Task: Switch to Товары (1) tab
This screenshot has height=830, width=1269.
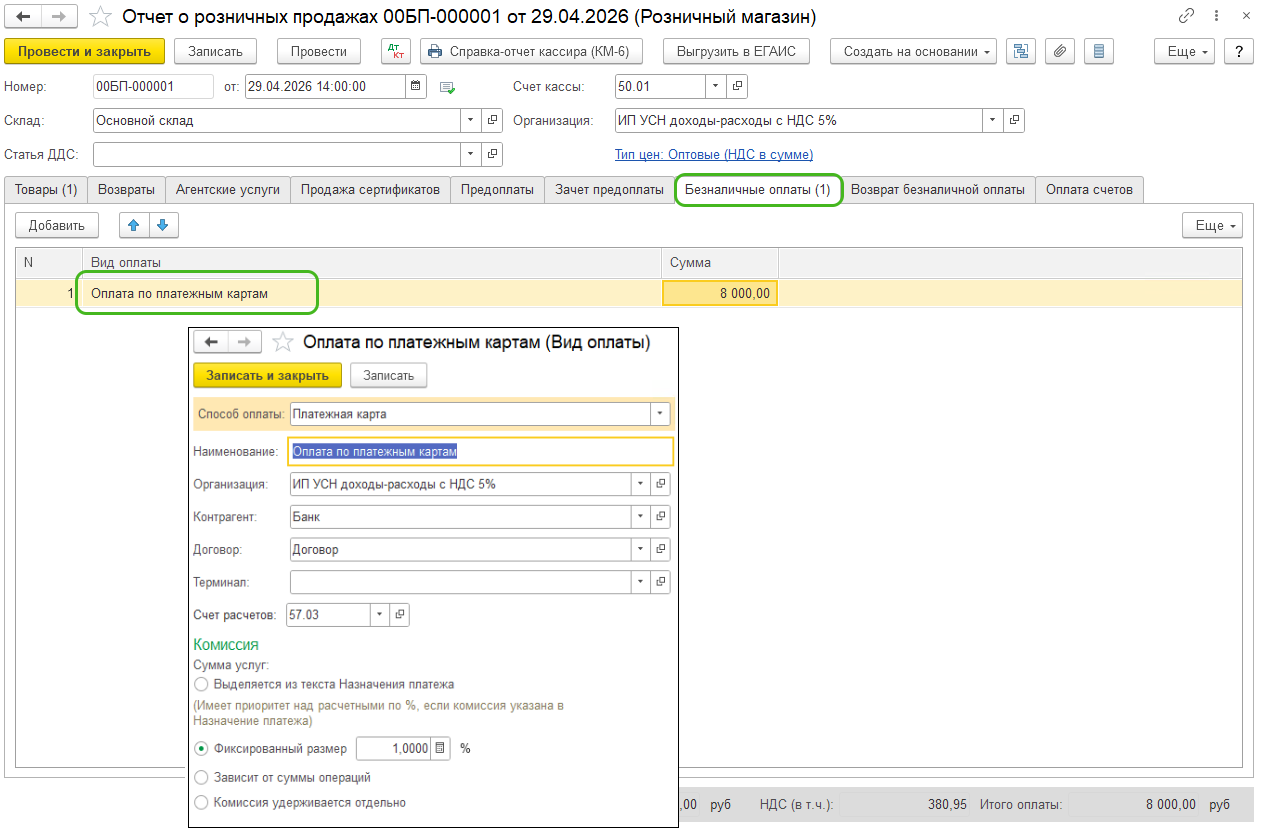Action: (46, 190)
